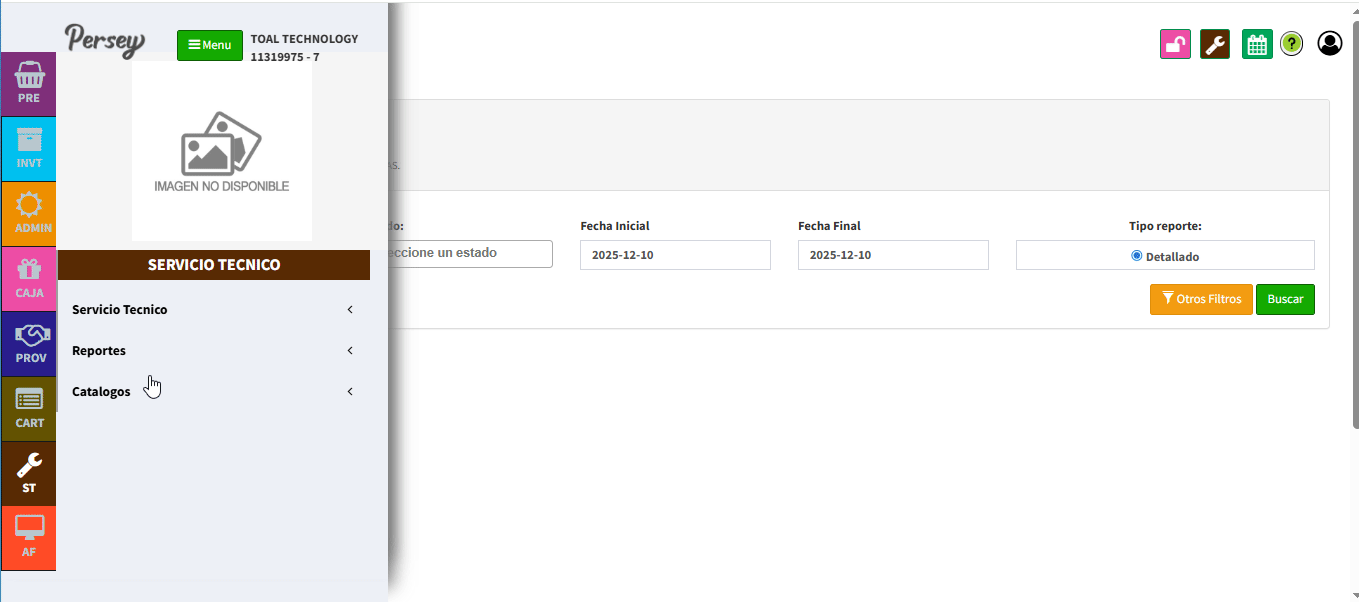Open the PROV handshake module
Viewport: 1359px width, 602px height.
click(29, 343)
